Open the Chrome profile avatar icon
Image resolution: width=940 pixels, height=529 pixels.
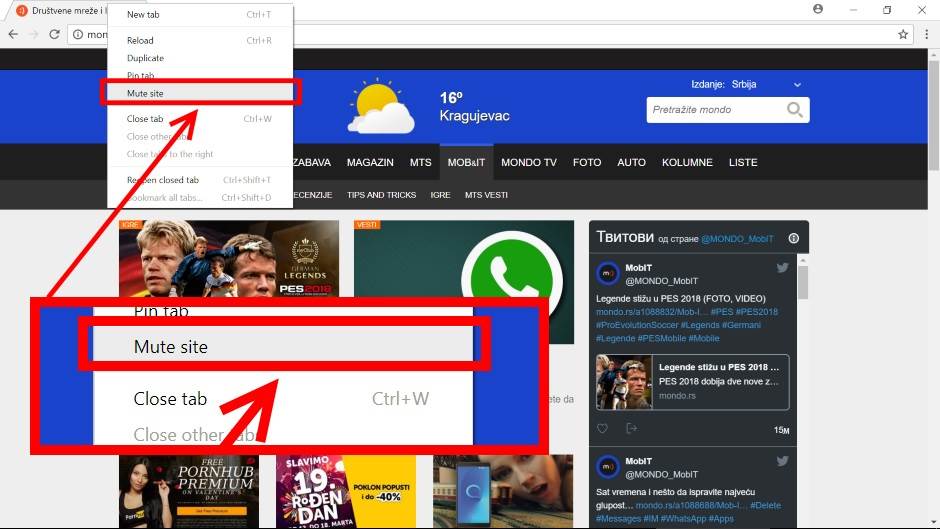pos(818,9)
